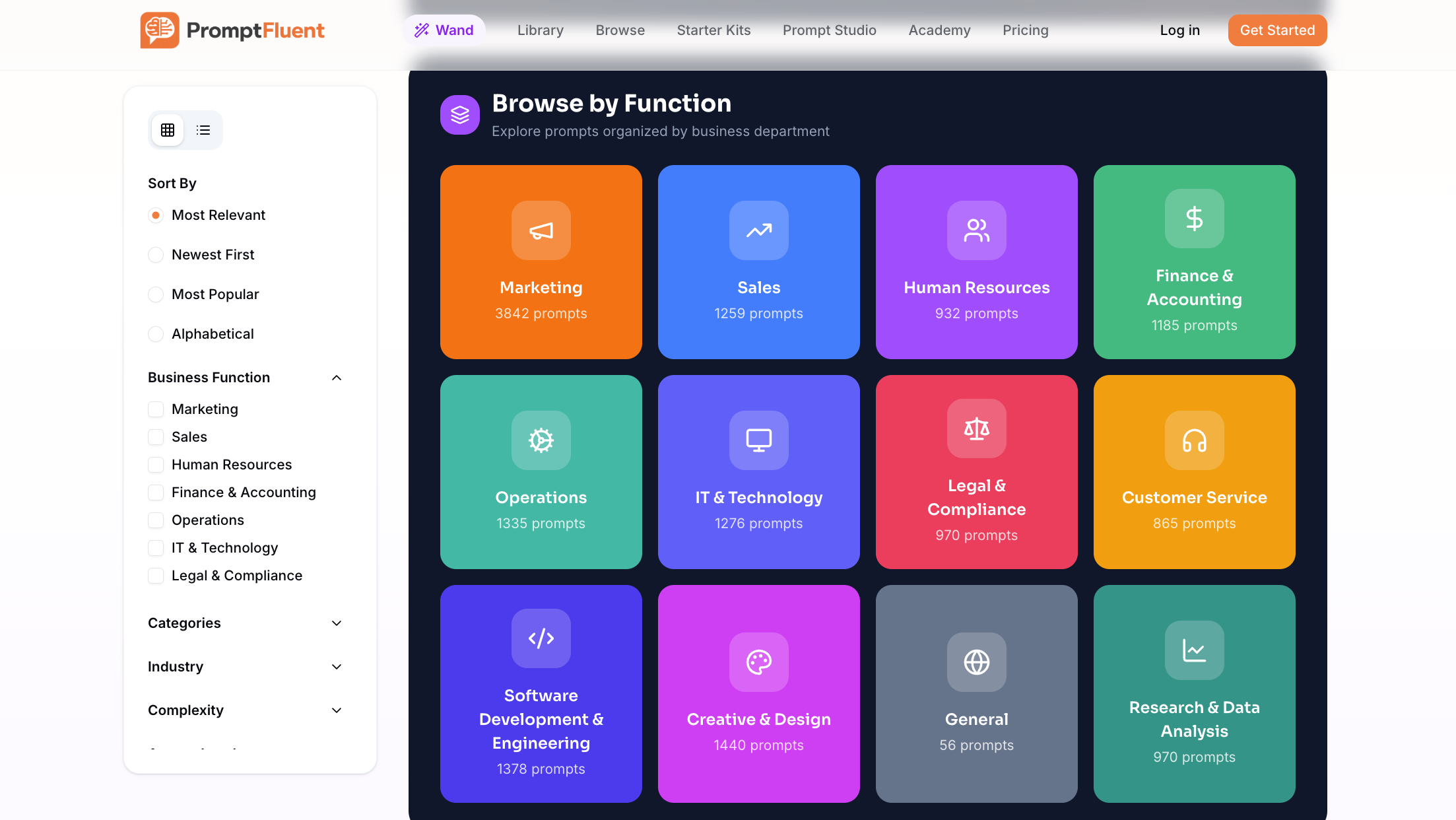Screen dimensions: 1456x820
Task: Click the palette icon on Creative & Design
Action: [x=758, y=662]
